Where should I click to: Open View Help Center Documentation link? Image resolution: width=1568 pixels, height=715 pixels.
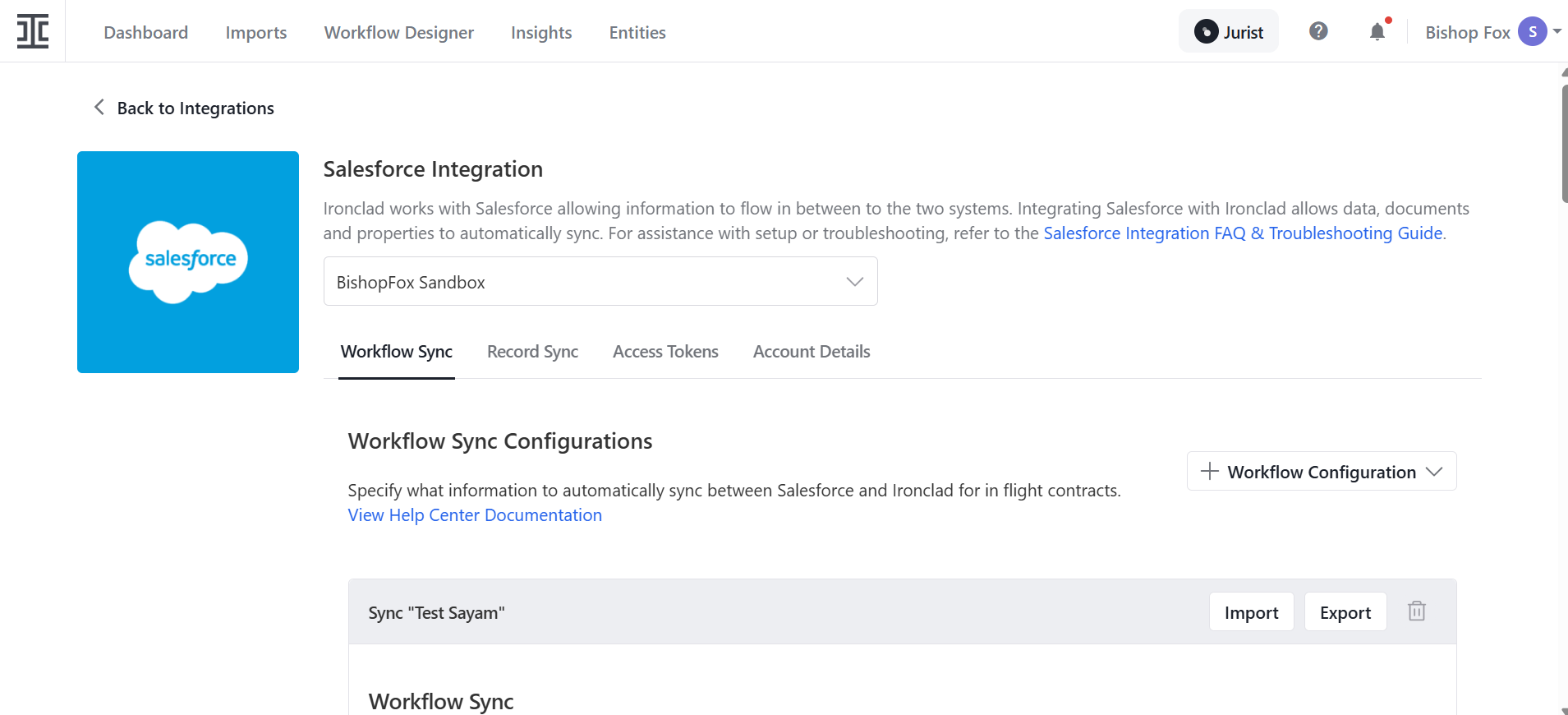point(475,515)
